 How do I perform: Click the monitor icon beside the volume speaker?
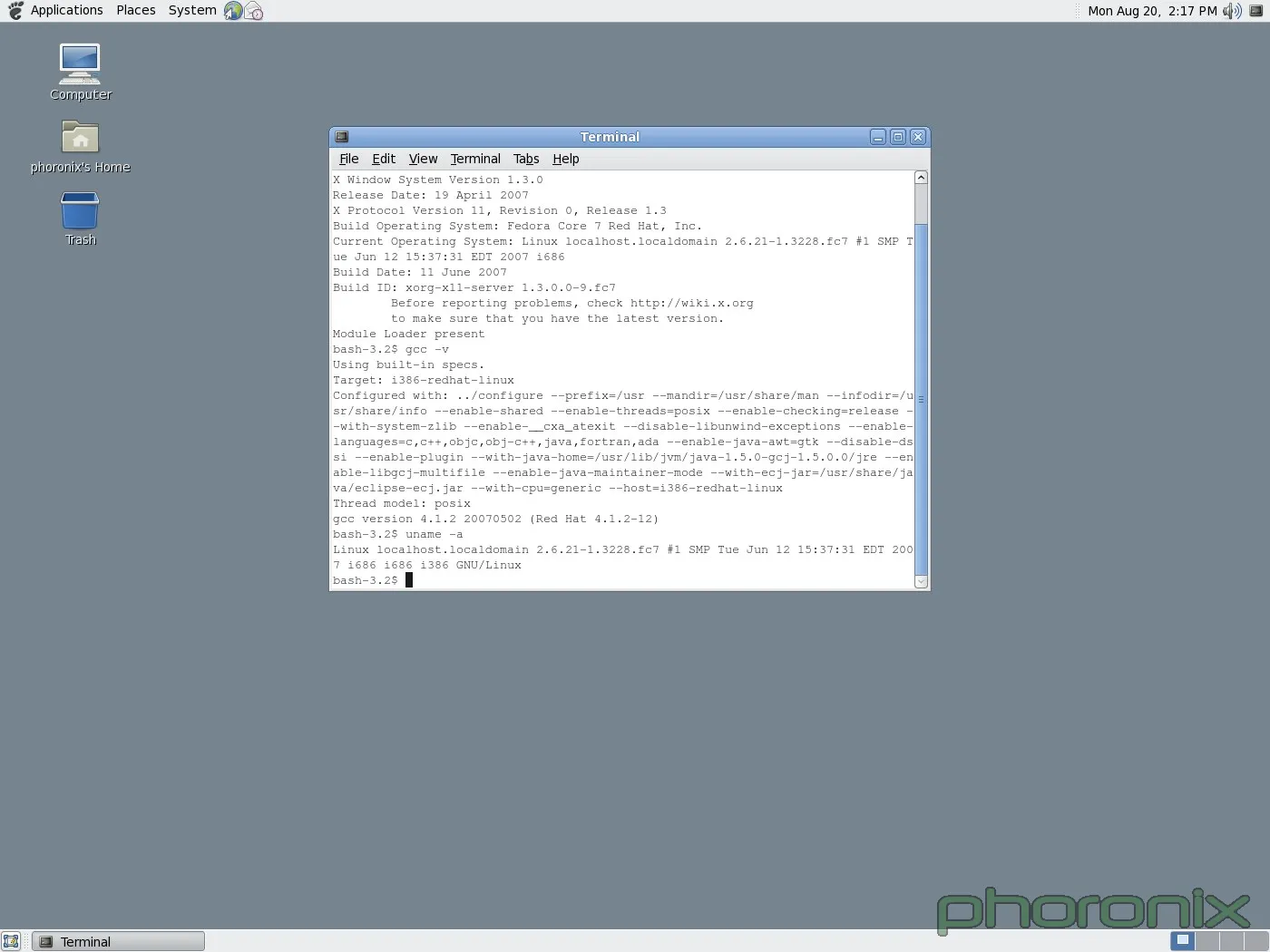[x=1256, y=11]
